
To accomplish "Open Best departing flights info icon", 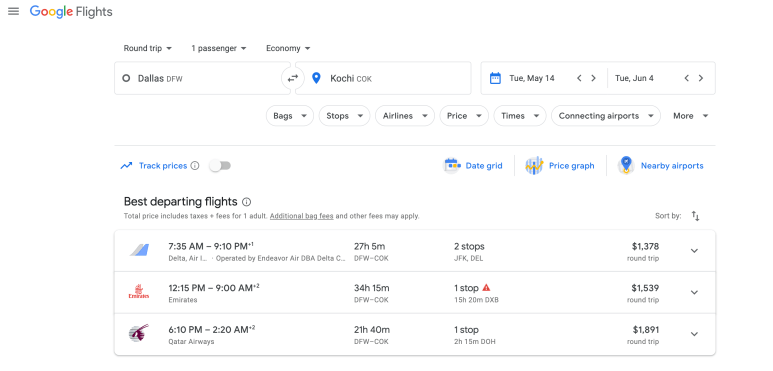I will [x=246, y=202].
